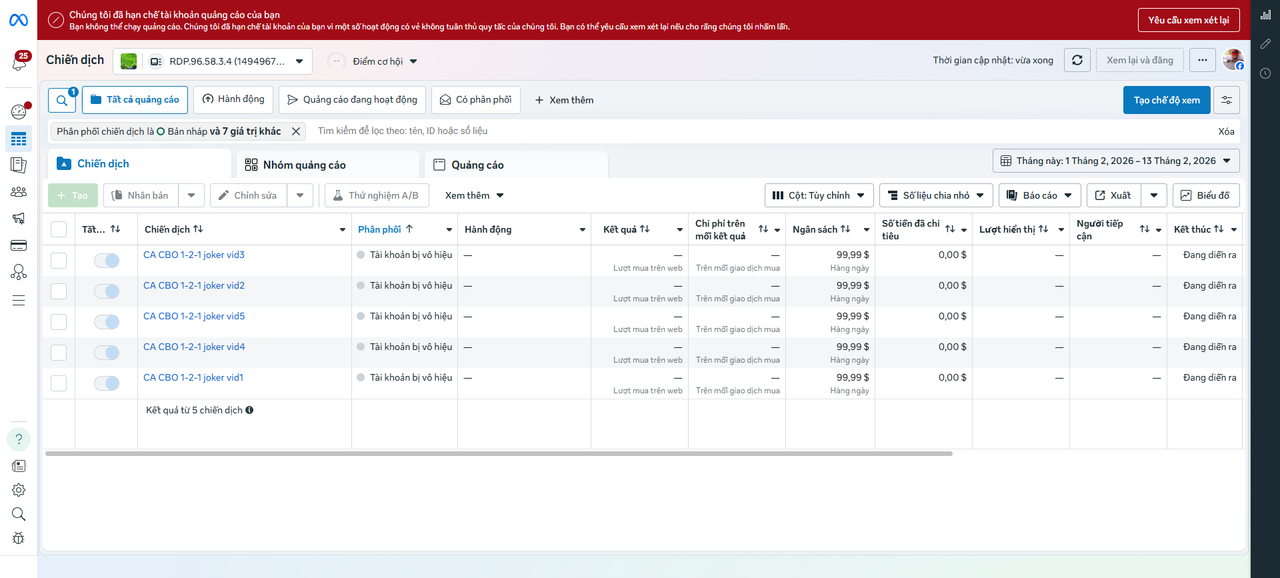Toggle the on/off switch for joker vid3
Image resolution: width=1280 pixels, height=578 pixels.
[x=106, y=260]
